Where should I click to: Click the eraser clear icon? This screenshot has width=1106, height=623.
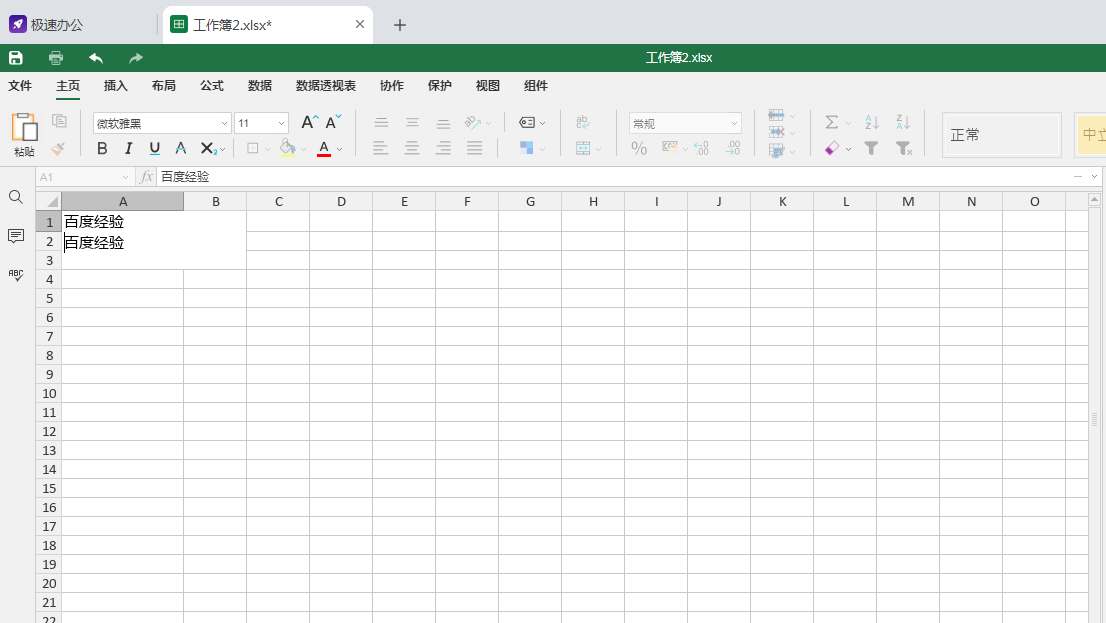tap(832, 148)
